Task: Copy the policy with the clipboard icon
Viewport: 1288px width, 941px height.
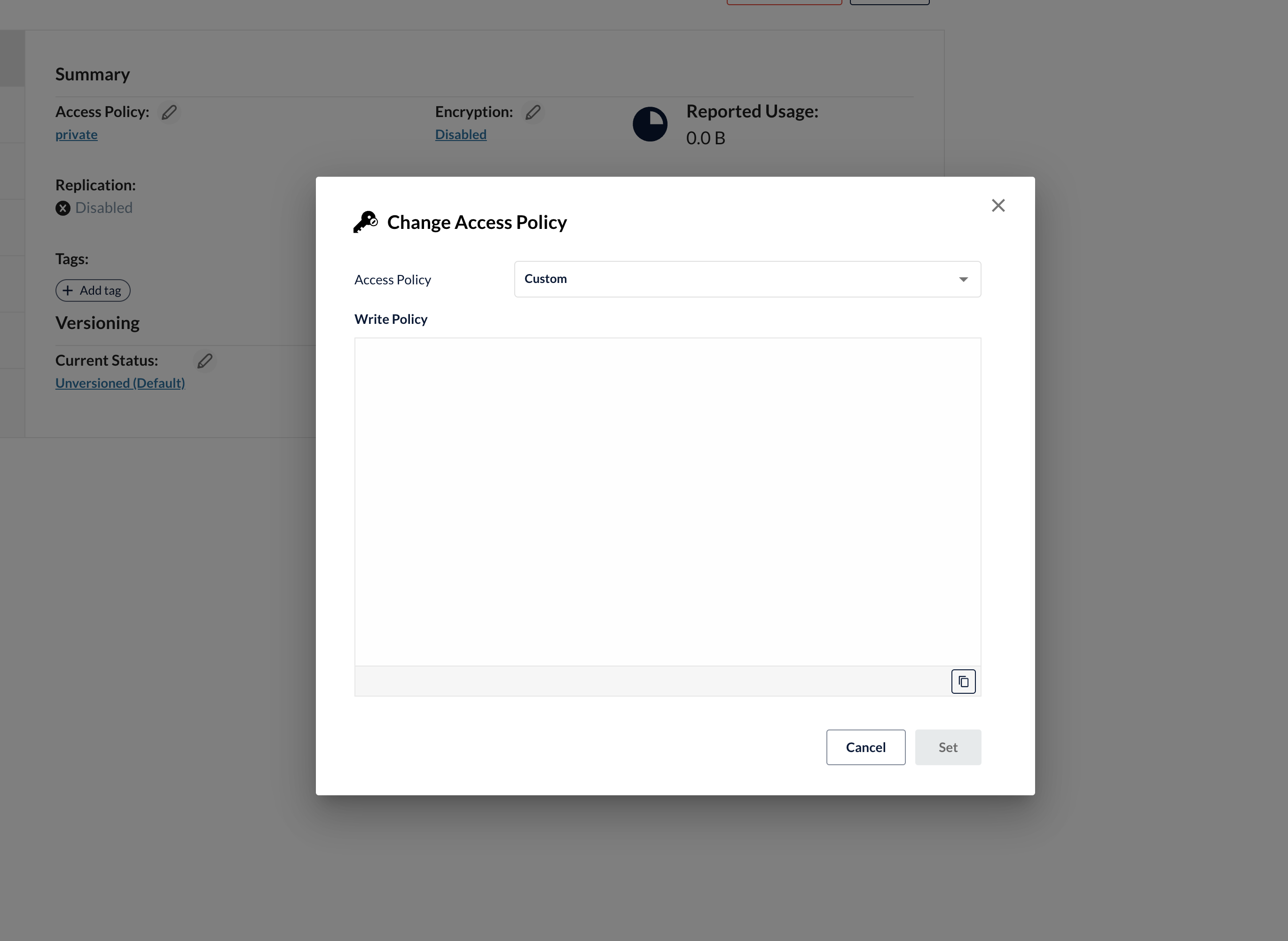Action: pyautogui.click(x=963, y=681)
